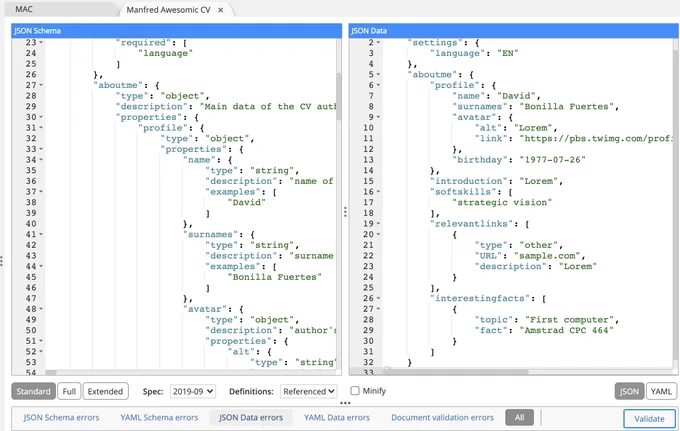The image size is (680, 431).
Task: Click the "language": "EN" line
Action: pos(474,53)
